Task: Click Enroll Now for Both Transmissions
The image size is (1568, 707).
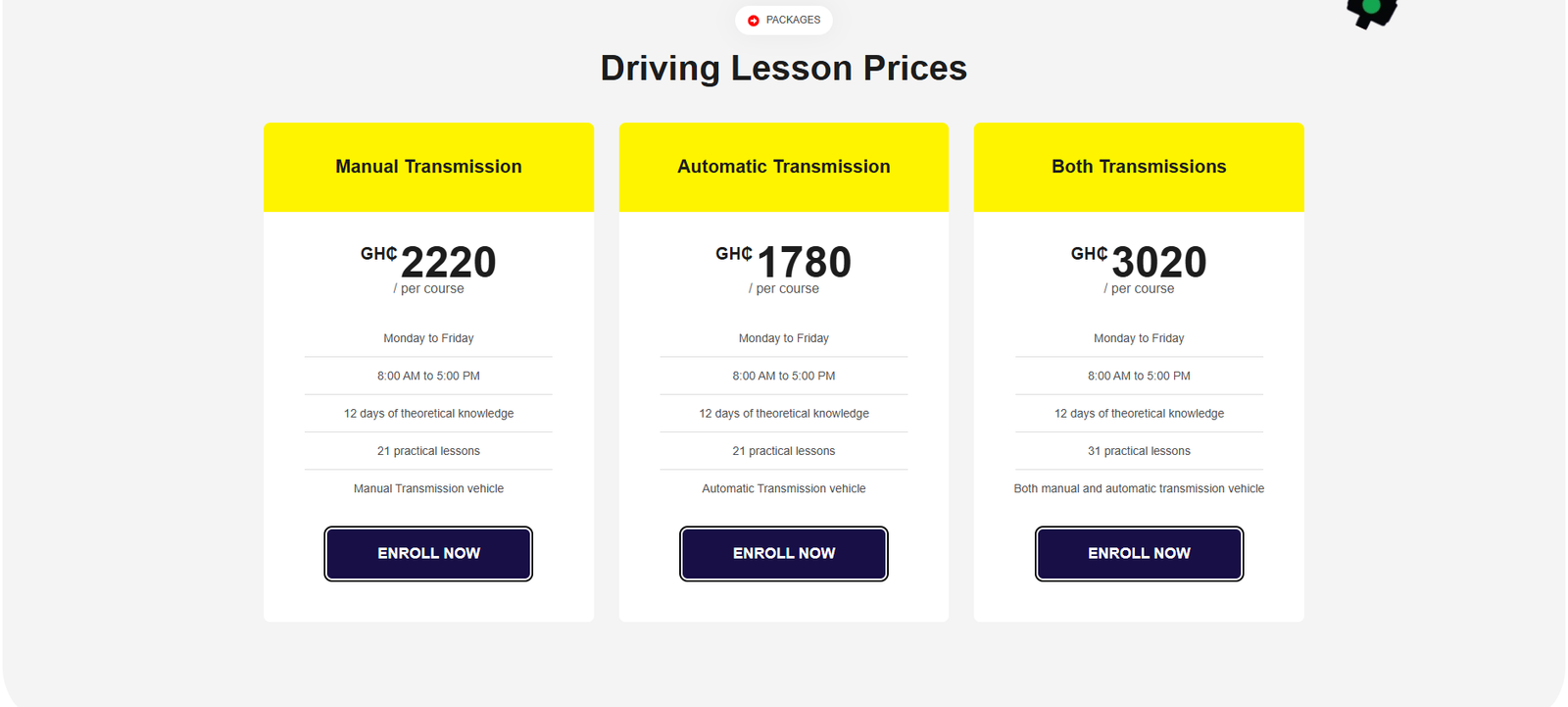Action: coord(1139,554)
